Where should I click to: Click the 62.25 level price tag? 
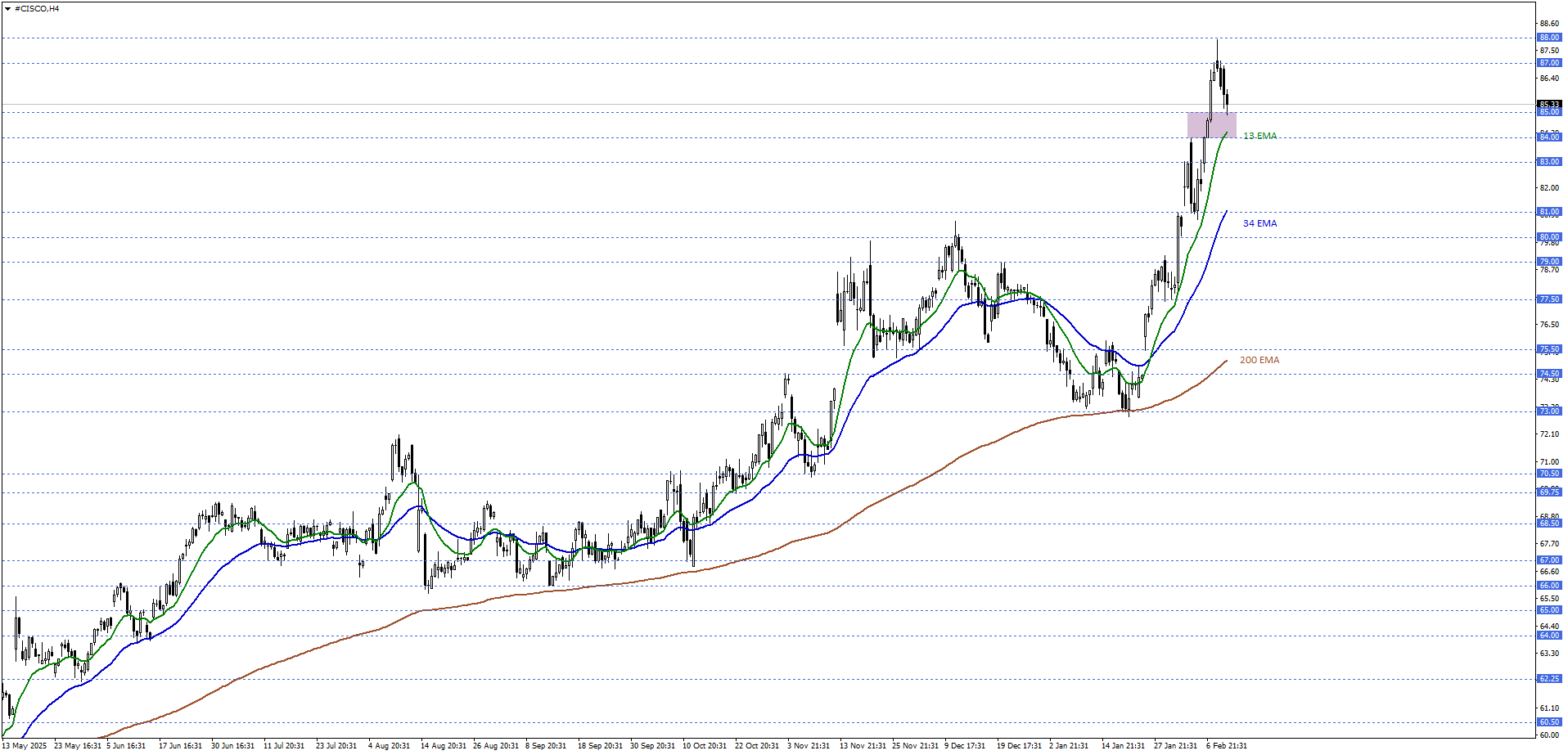(x=1549, y=679)
